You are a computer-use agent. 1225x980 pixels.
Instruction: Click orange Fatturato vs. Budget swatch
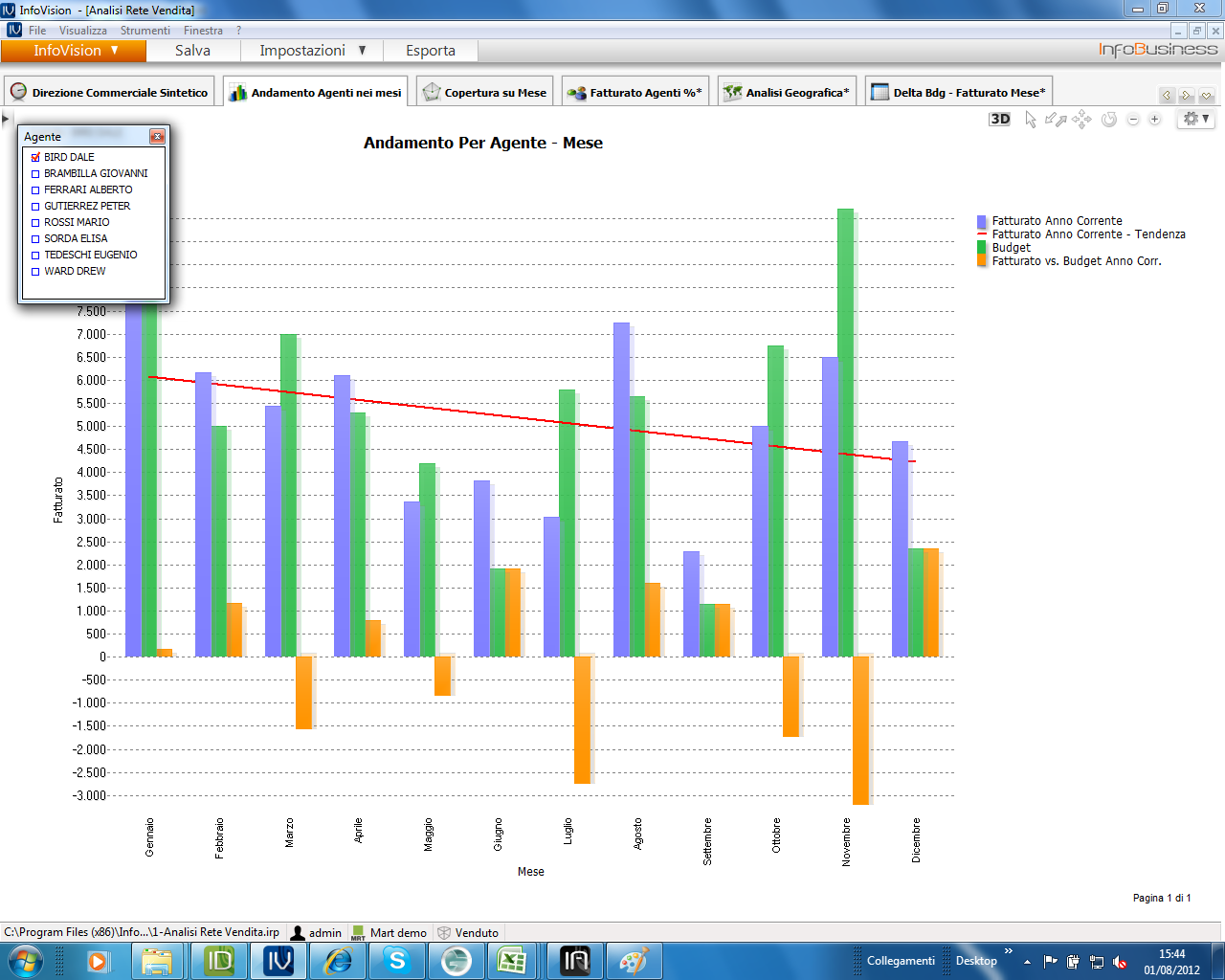coord(982,260)
